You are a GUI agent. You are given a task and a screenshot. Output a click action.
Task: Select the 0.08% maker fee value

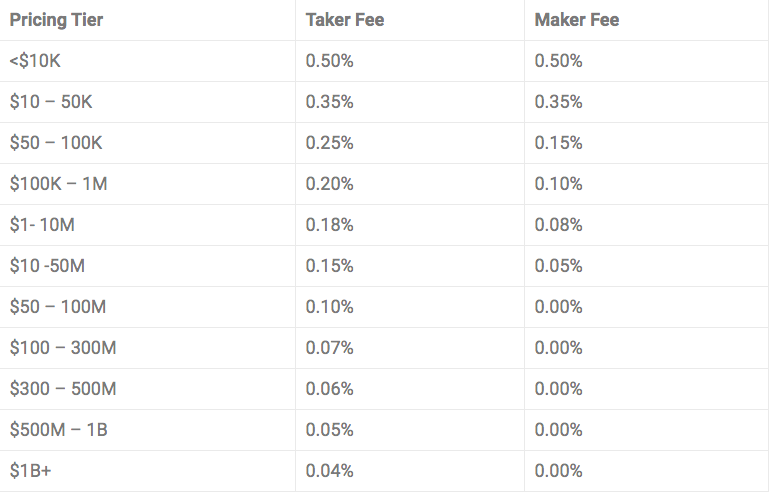tap(559, 225)
